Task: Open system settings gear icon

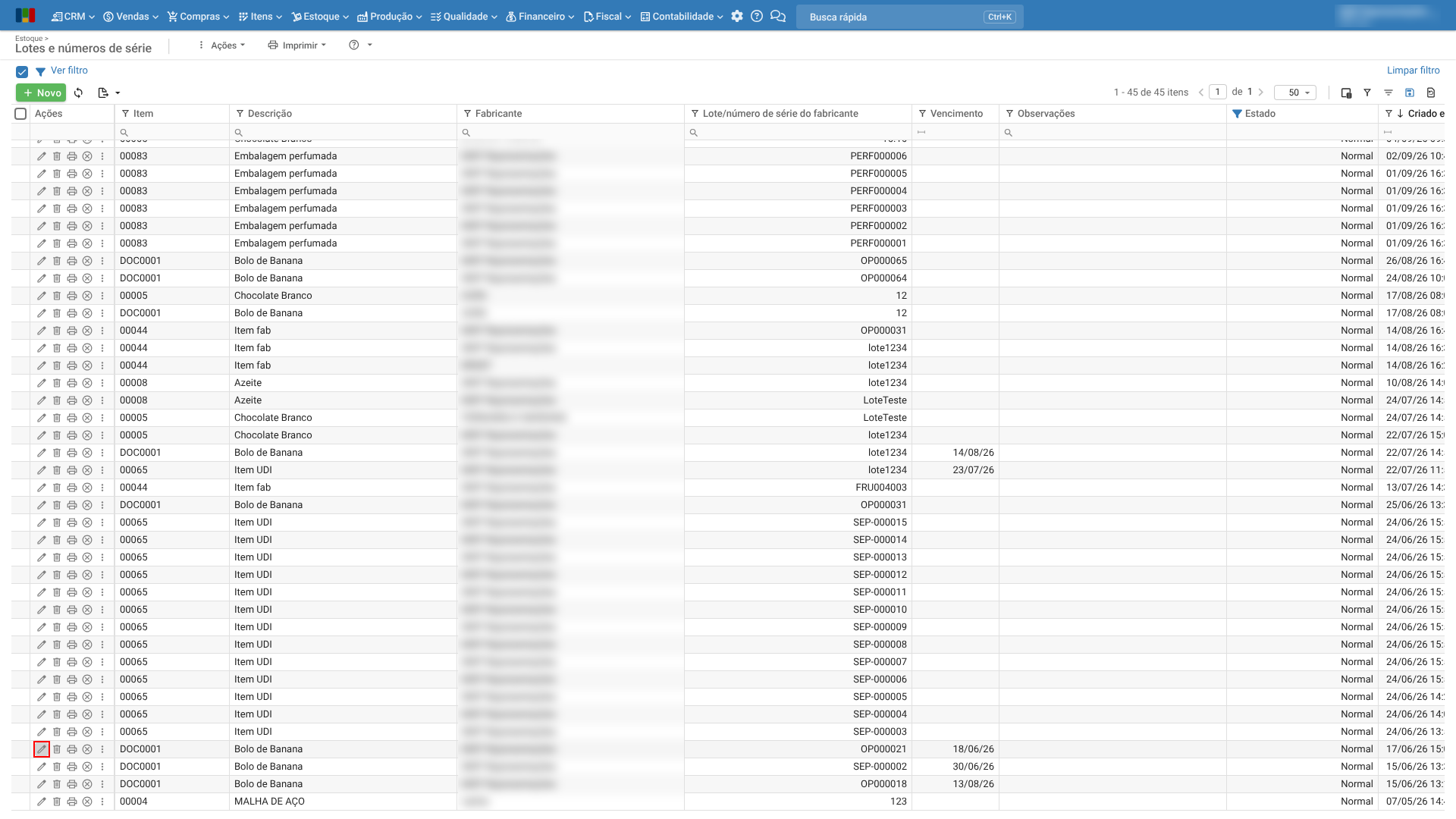Action: (x=737, y=16)
